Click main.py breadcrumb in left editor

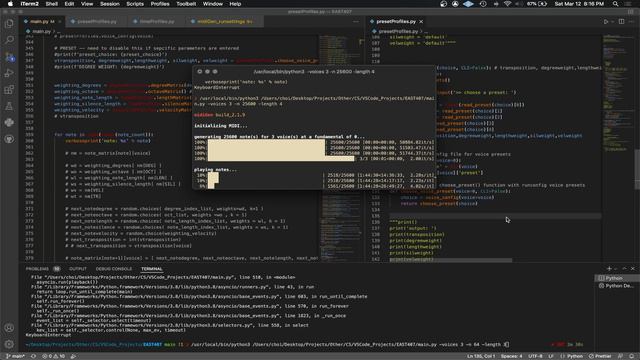39,31
